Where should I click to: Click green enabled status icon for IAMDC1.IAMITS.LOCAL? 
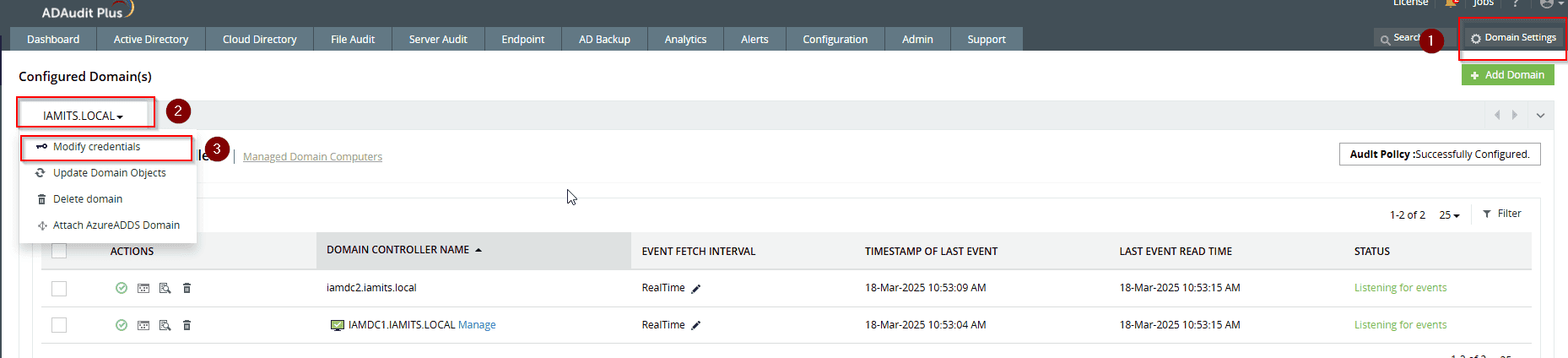point(122,325)
